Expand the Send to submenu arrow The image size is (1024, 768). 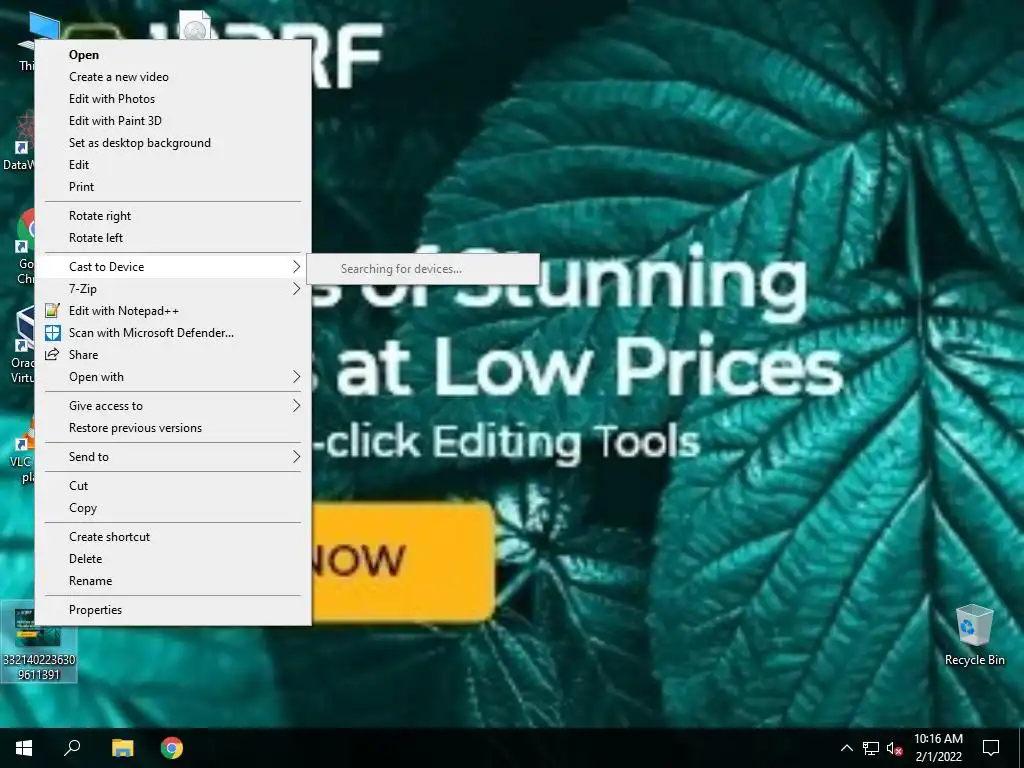pyautogui.click(x=296, y=457)
